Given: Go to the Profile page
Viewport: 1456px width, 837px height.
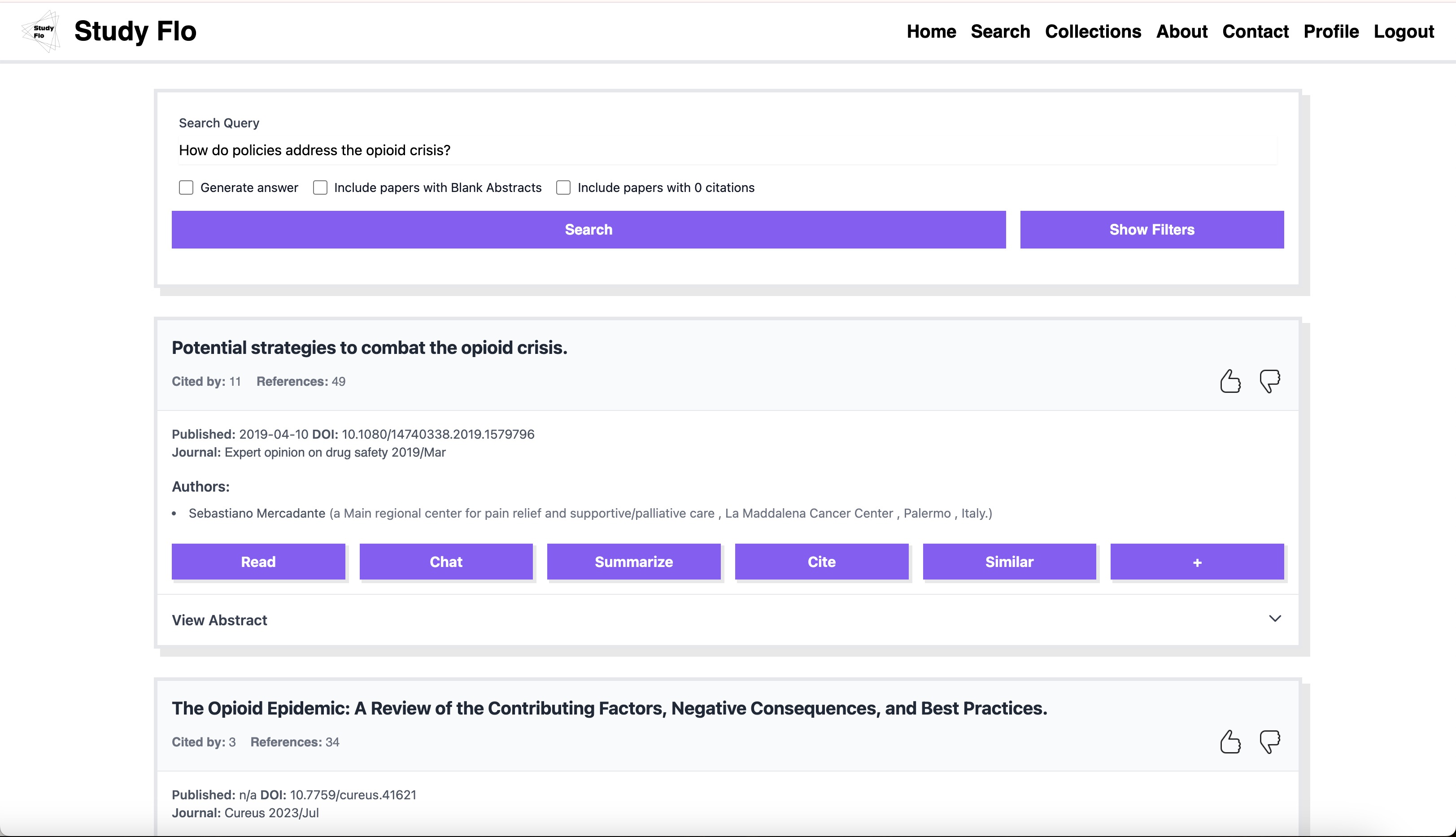Looking at the screenshot, I should click(1331, 31).
